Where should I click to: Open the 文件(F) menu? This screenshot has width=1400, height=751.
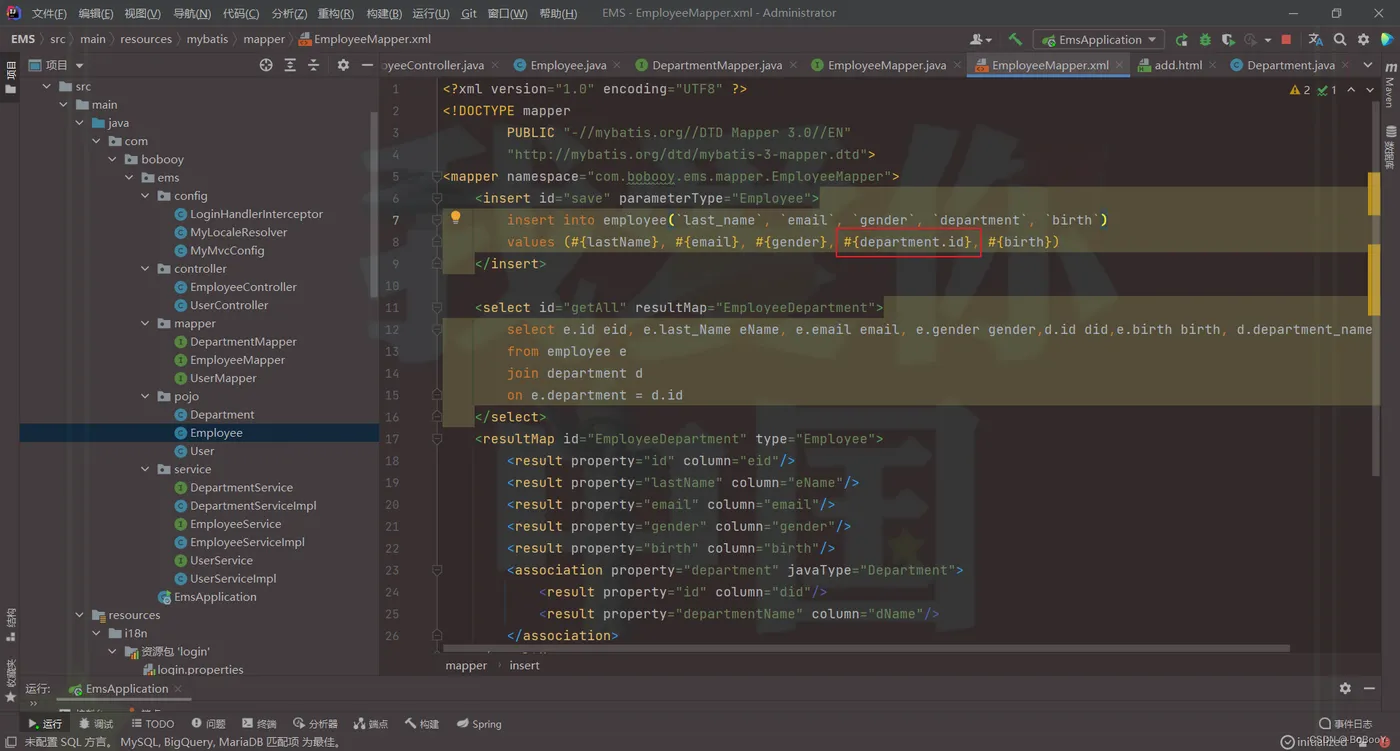click(x=49, y=13)
